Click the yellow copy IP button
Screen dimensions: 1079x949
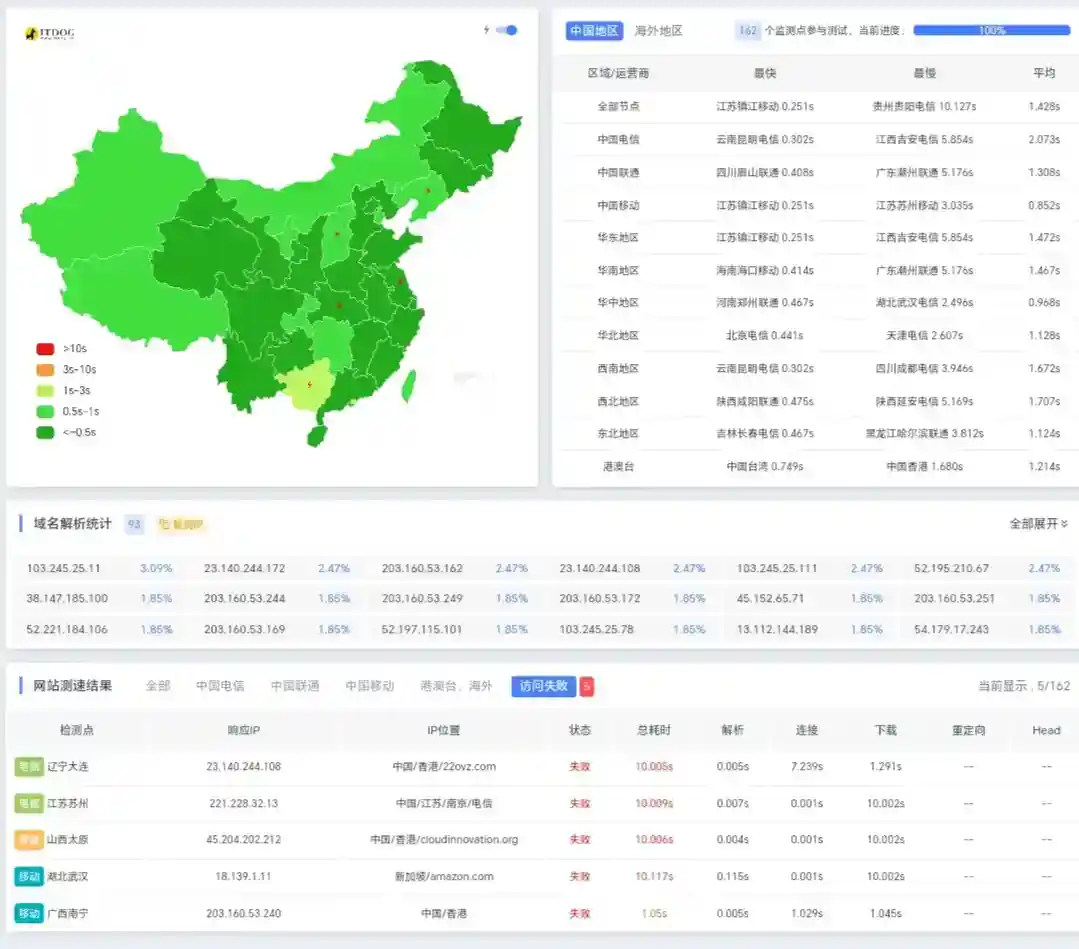click(x=181, y=524)
